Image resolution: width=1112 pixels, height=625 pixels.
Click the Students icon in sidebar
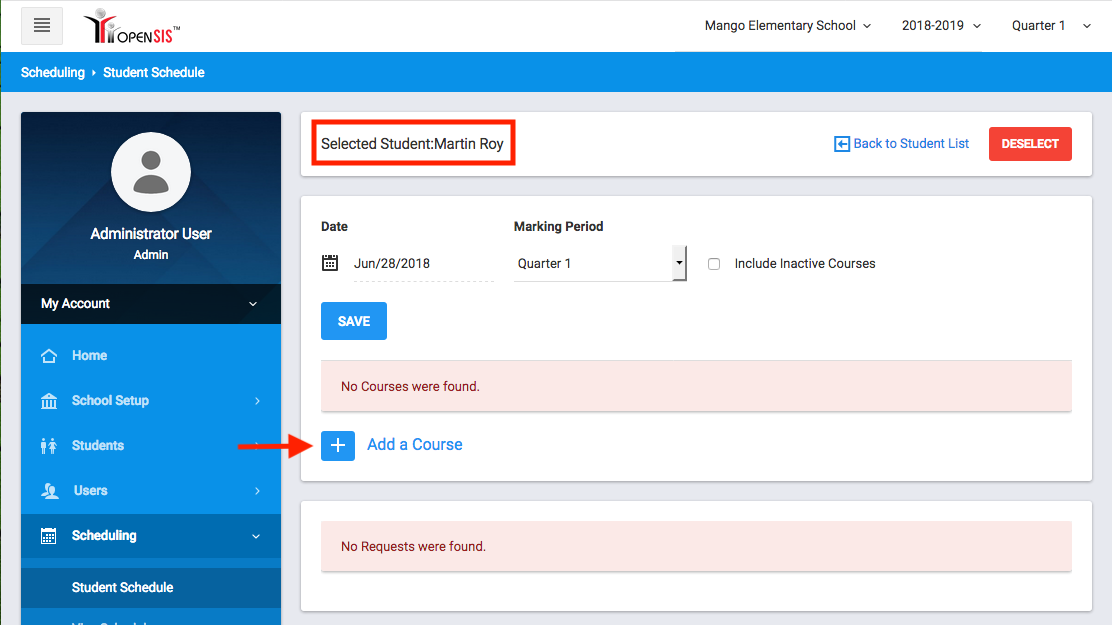pos(49,446)
